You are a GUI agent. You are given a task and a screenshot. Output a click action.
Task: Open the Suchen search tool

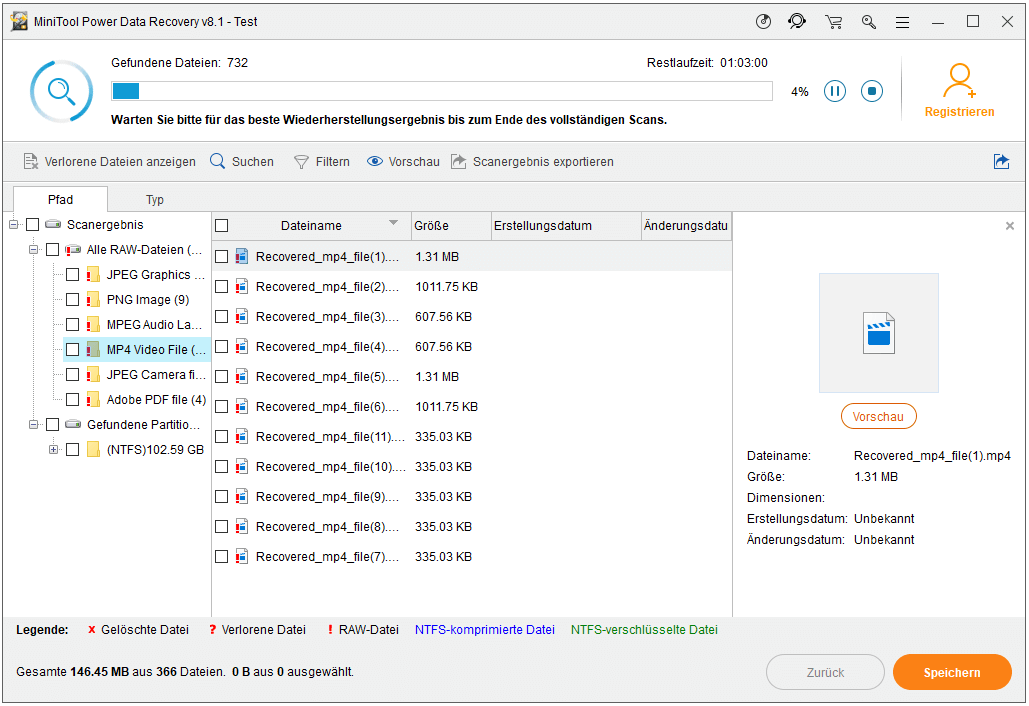(x=242, y=161)
